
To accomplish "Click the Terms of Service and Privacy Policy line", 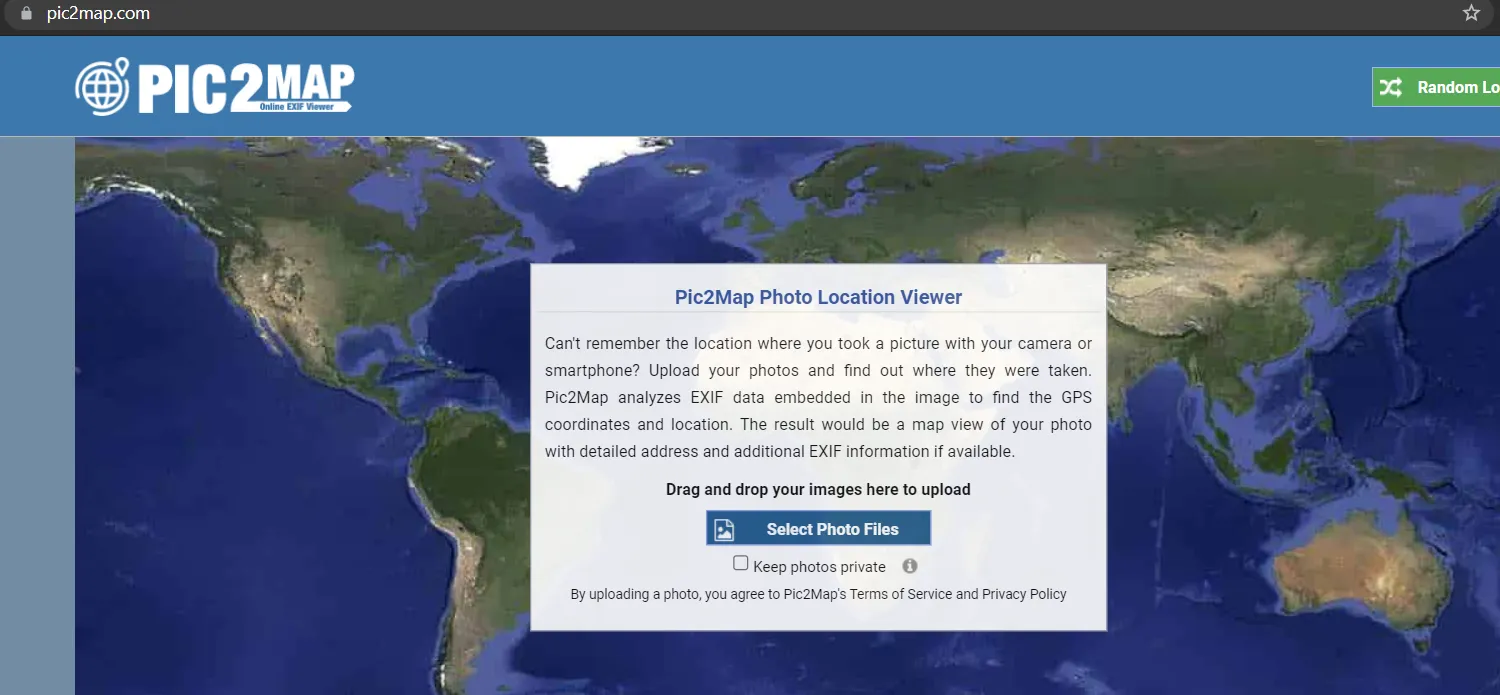I will click(818, 594).
